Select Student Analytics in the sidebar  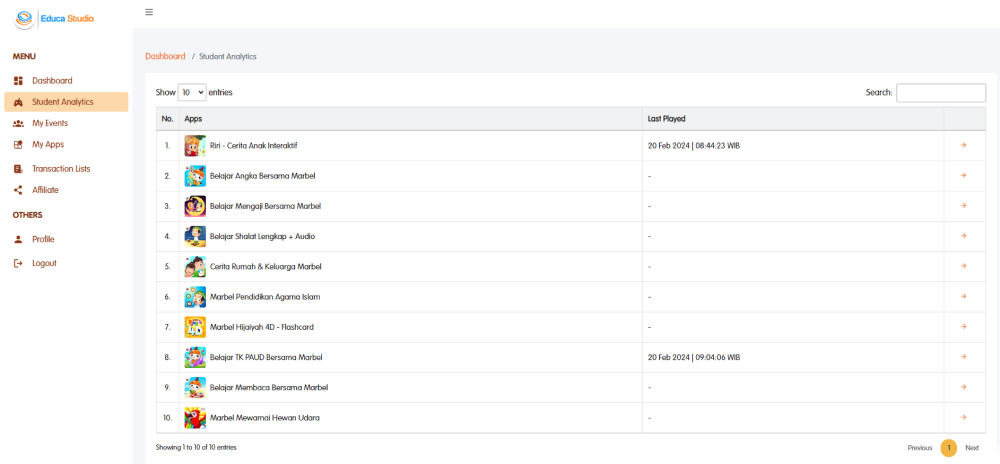point(66,102)
